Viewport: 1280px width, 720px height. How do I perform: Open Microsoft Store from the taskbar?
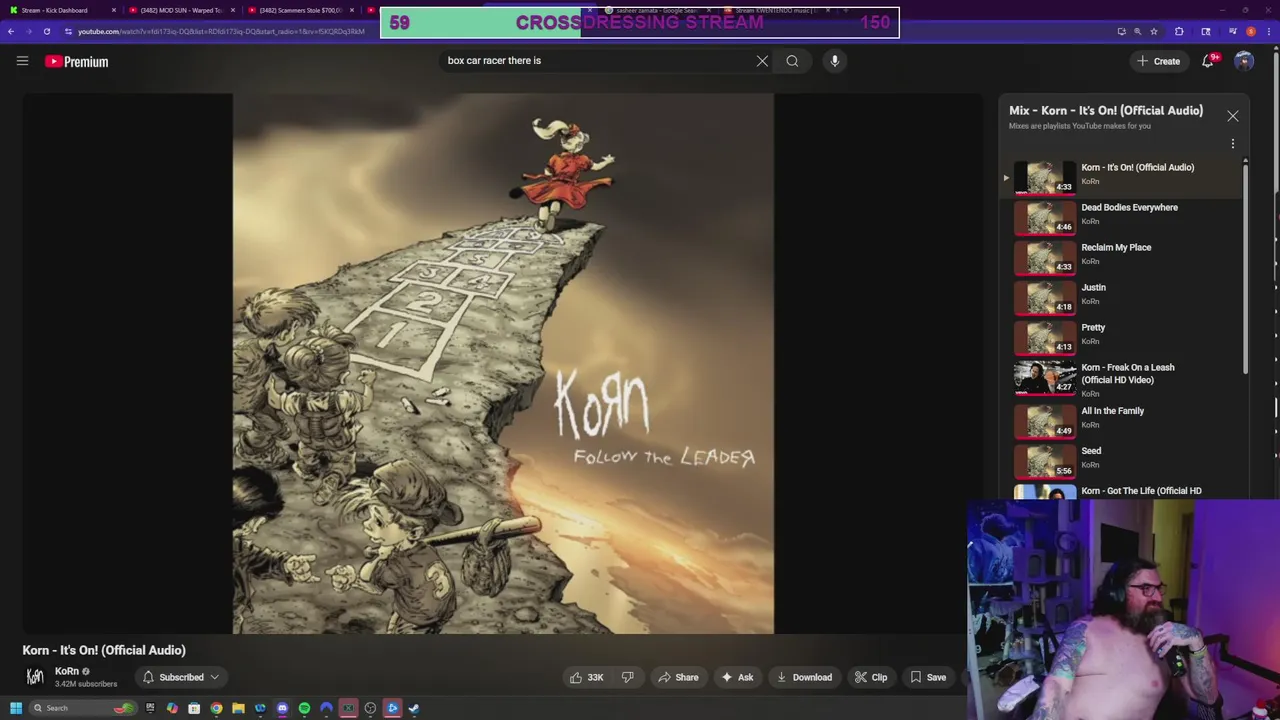[x=194, y=708]
